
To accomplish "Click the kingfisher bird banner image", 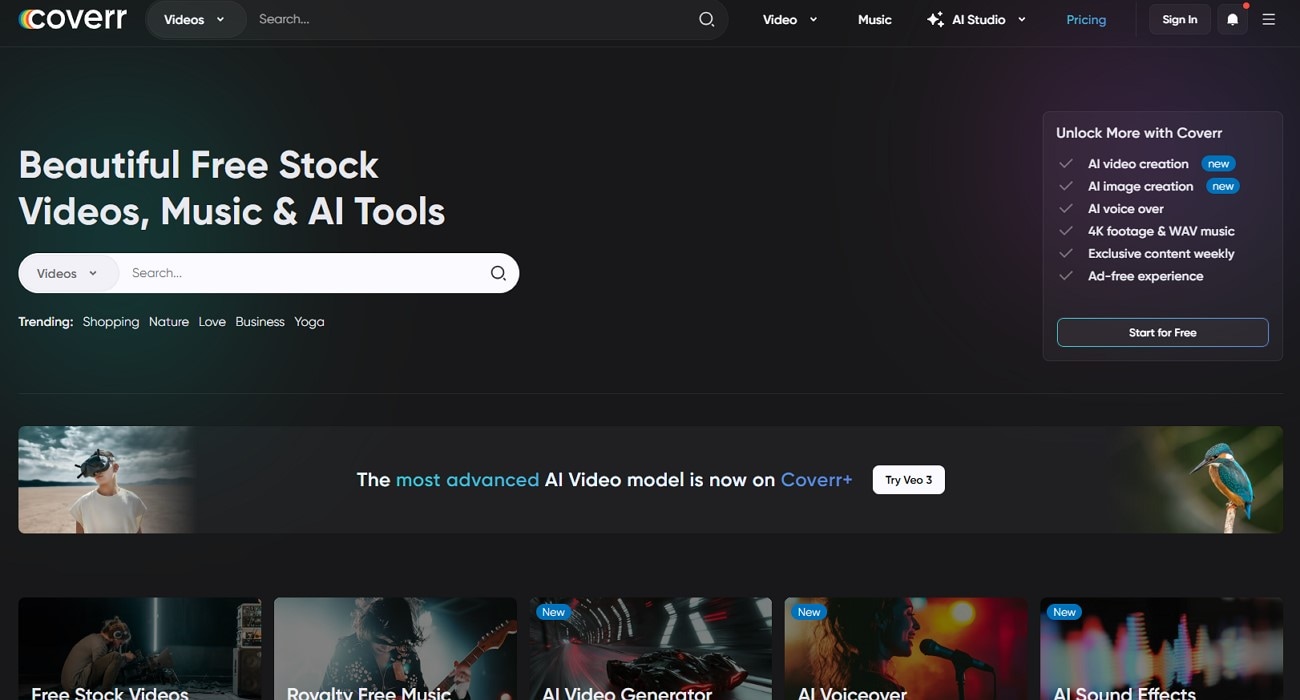I will (1205, 480).
